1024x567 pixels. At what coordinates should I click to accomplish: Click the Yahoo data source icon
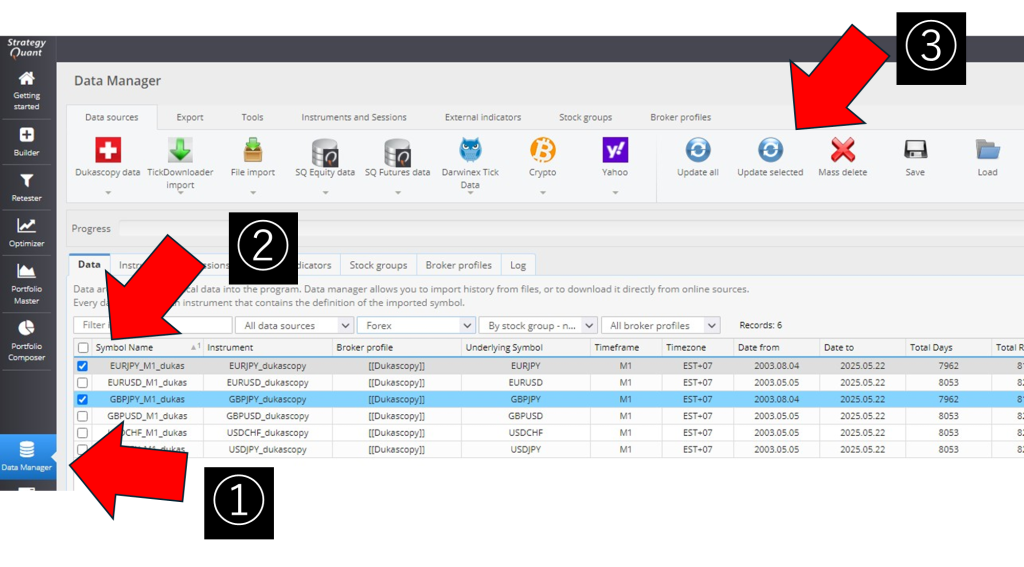[615, 151]
